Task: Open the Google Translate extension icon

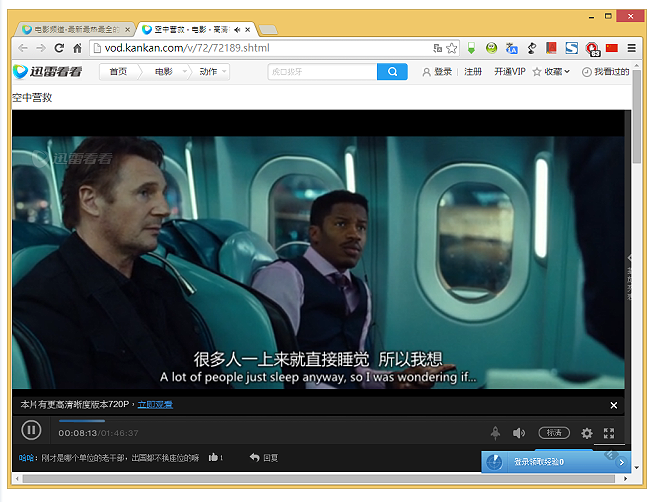Action: [511, 49]
